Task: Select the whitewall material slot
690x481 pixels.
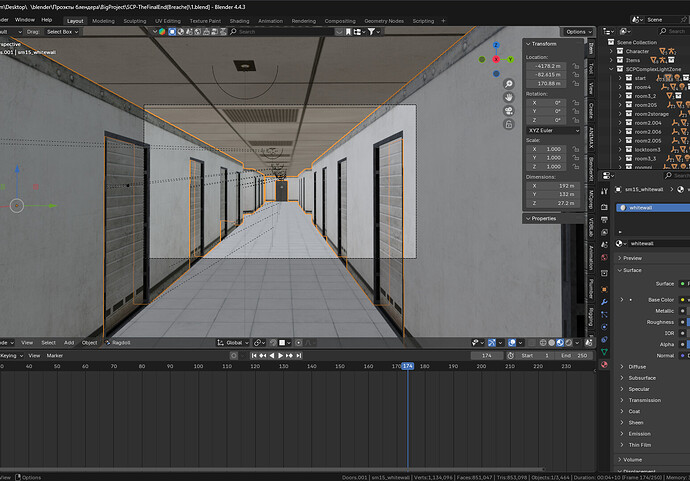Action: click(653, 208)
